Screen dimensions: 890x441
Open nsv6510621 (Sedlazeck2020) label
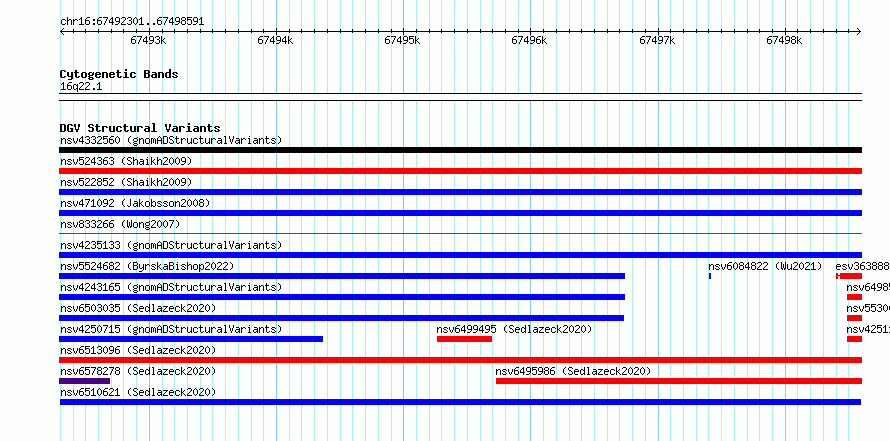[138, 392]
